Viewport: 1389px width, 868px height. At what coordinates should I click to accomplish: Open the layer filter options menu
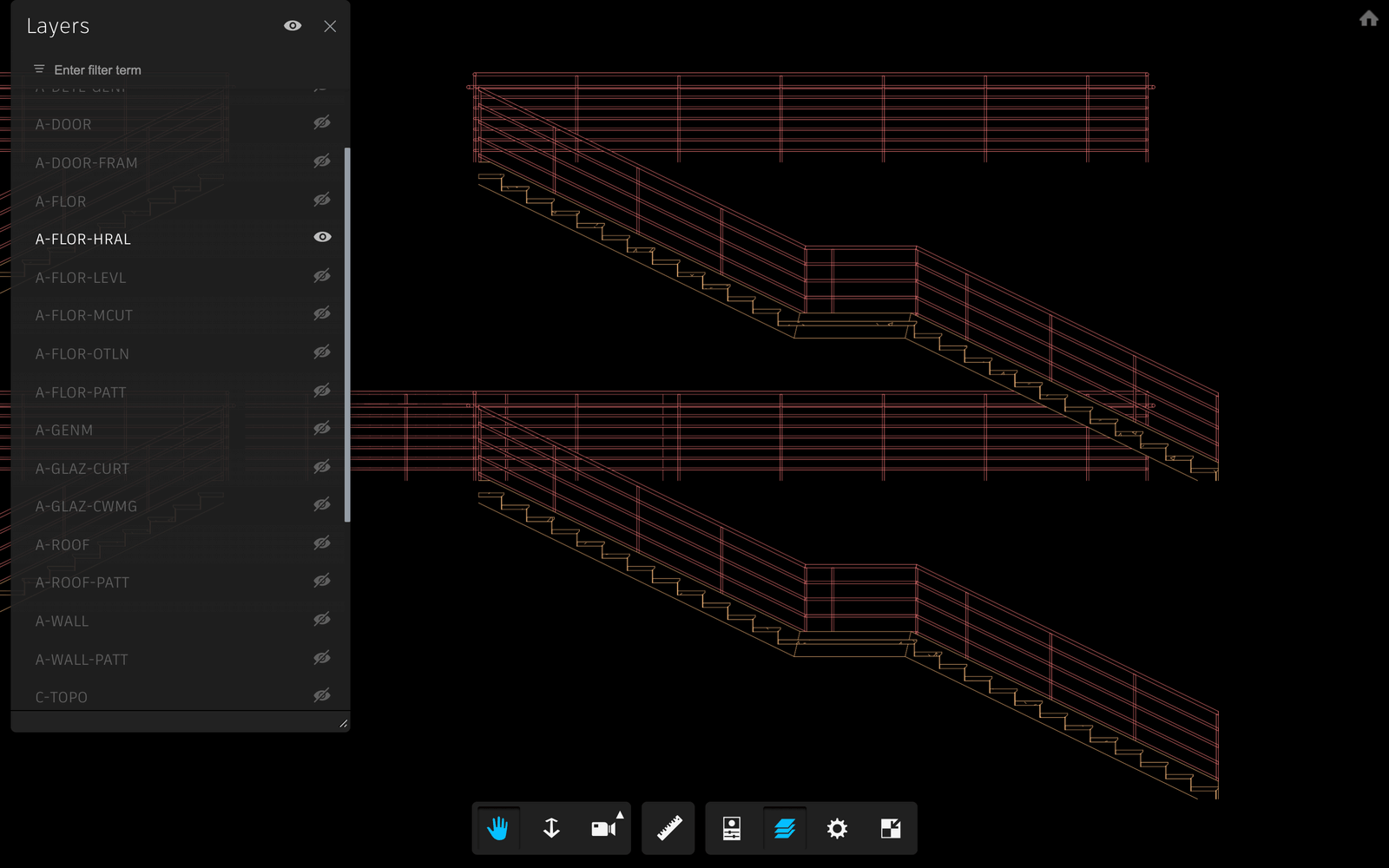coord(37,69)
